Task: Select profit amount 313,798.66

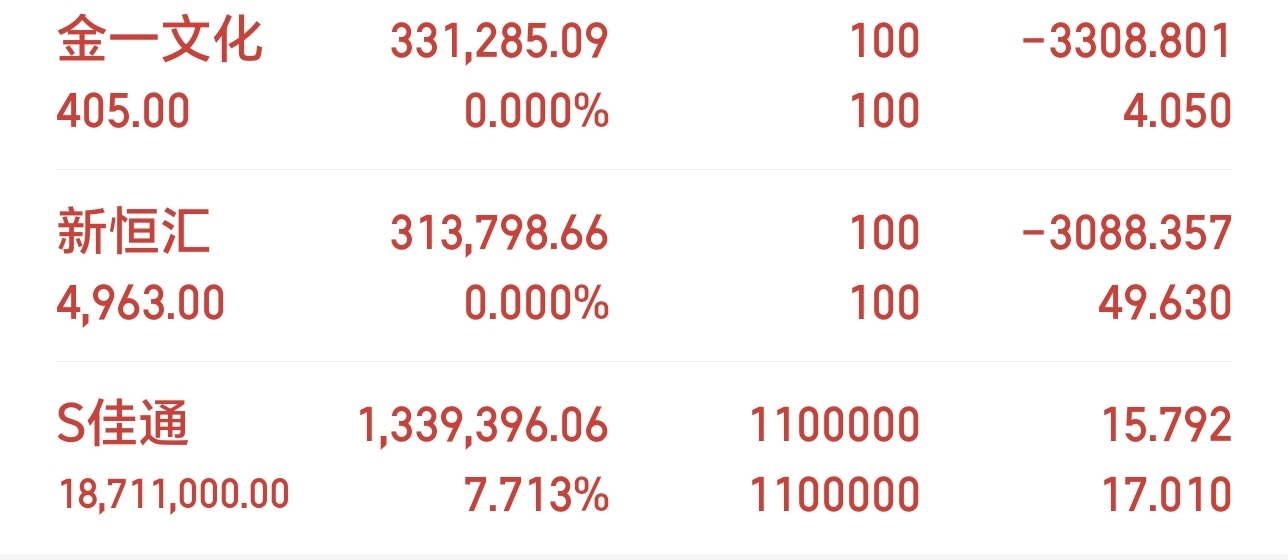Action: click(499, 233)
